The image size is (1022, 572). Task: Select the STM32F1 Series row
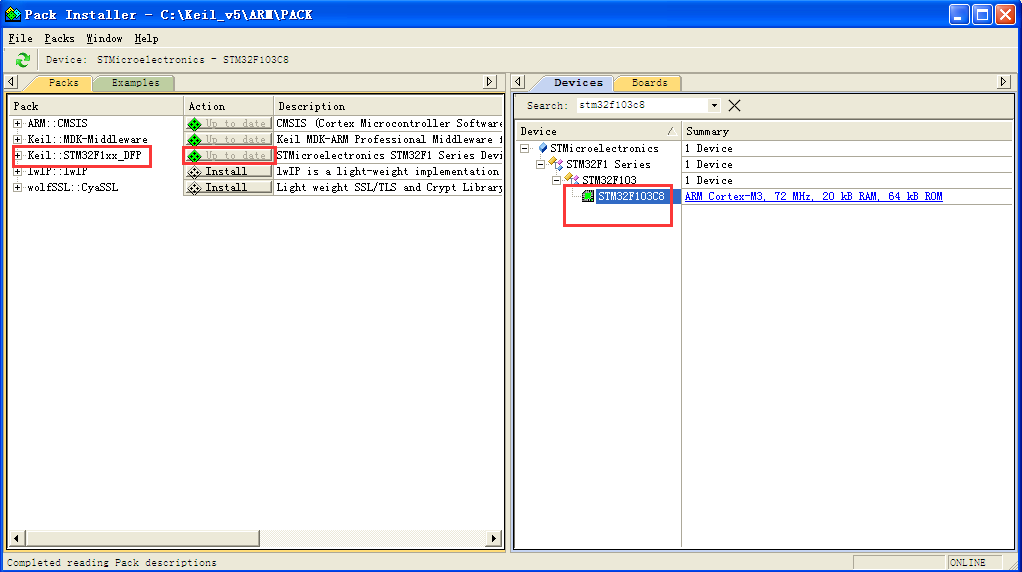pyautogui.click(x=608, y=164)
